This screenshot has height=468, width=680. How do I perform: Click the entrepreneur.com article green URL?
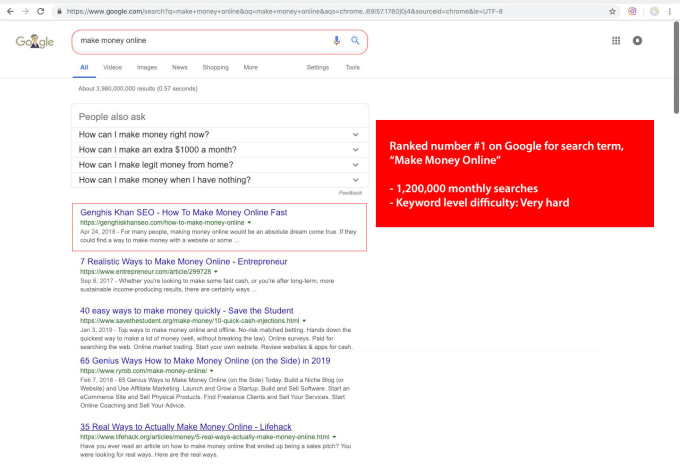tap(145, 272)
